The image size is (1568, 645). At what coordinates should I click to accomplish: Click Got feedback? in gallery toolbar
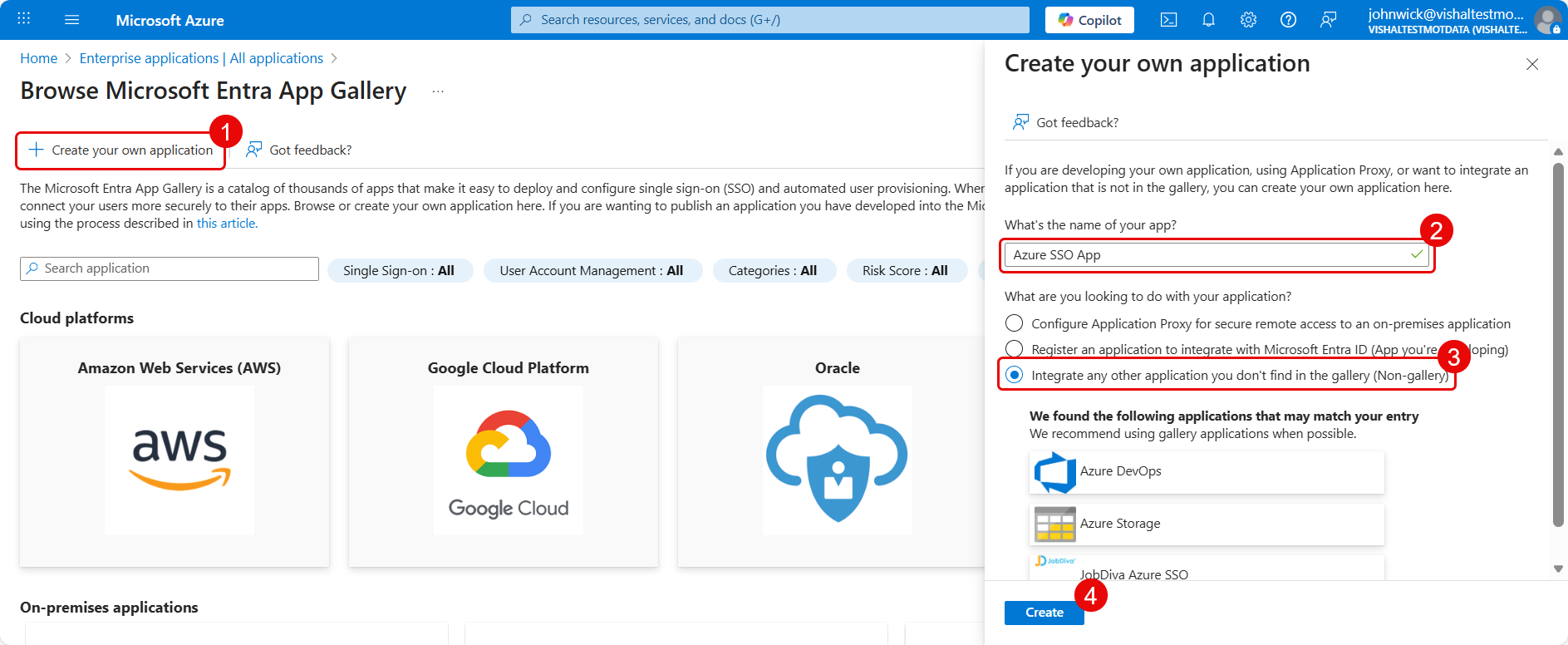pos(298,150)
